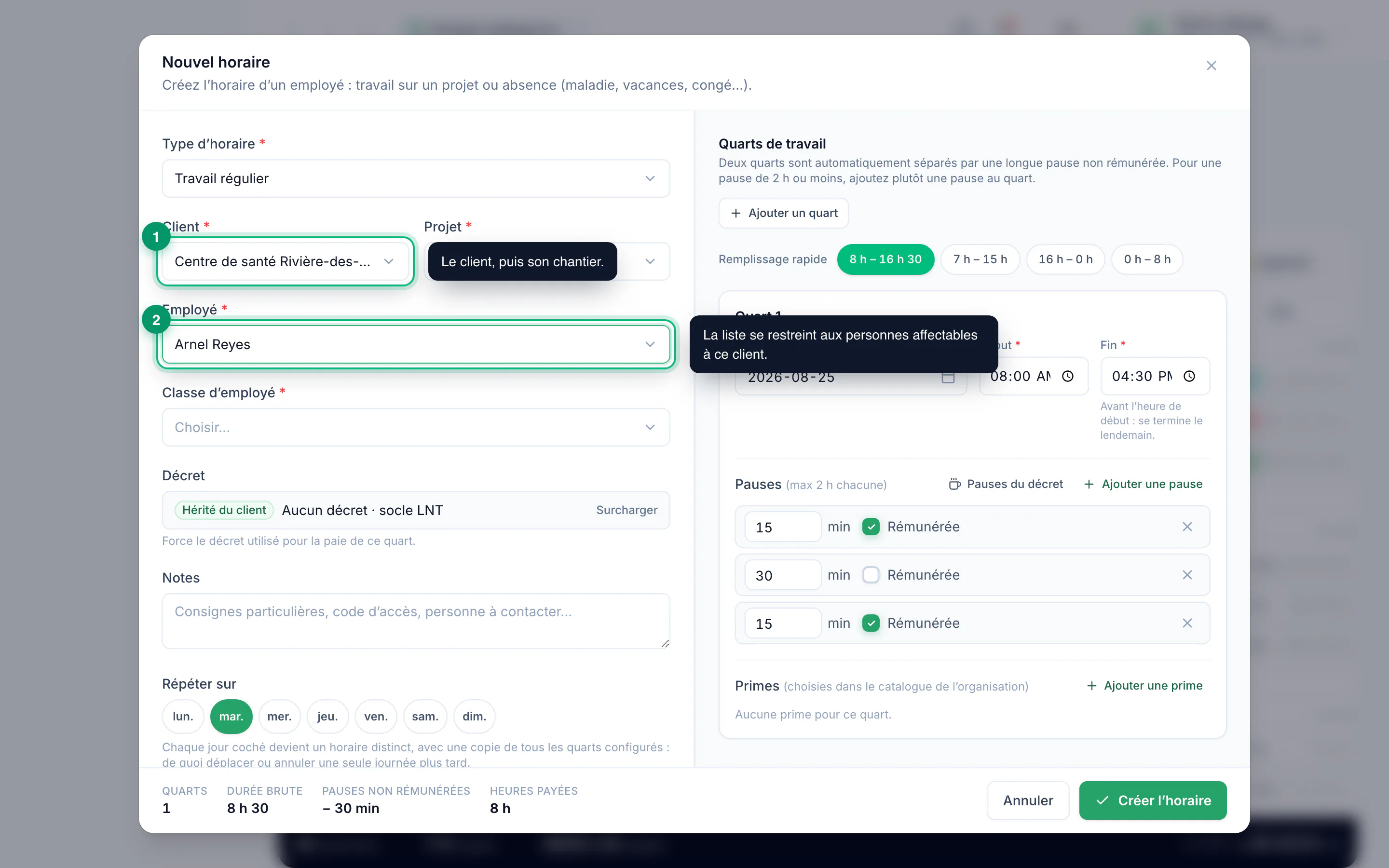Toggle repeat day sam.
This screenshot has width=1389, height=868.
coord(425,717)
